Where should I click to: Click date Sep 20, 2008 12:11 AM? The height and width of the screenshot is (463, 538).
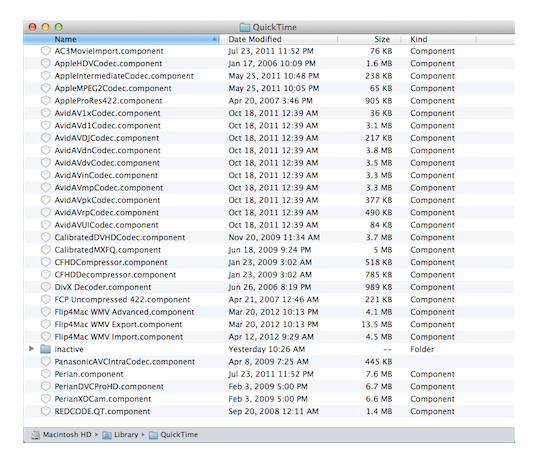tap(273, 411)
